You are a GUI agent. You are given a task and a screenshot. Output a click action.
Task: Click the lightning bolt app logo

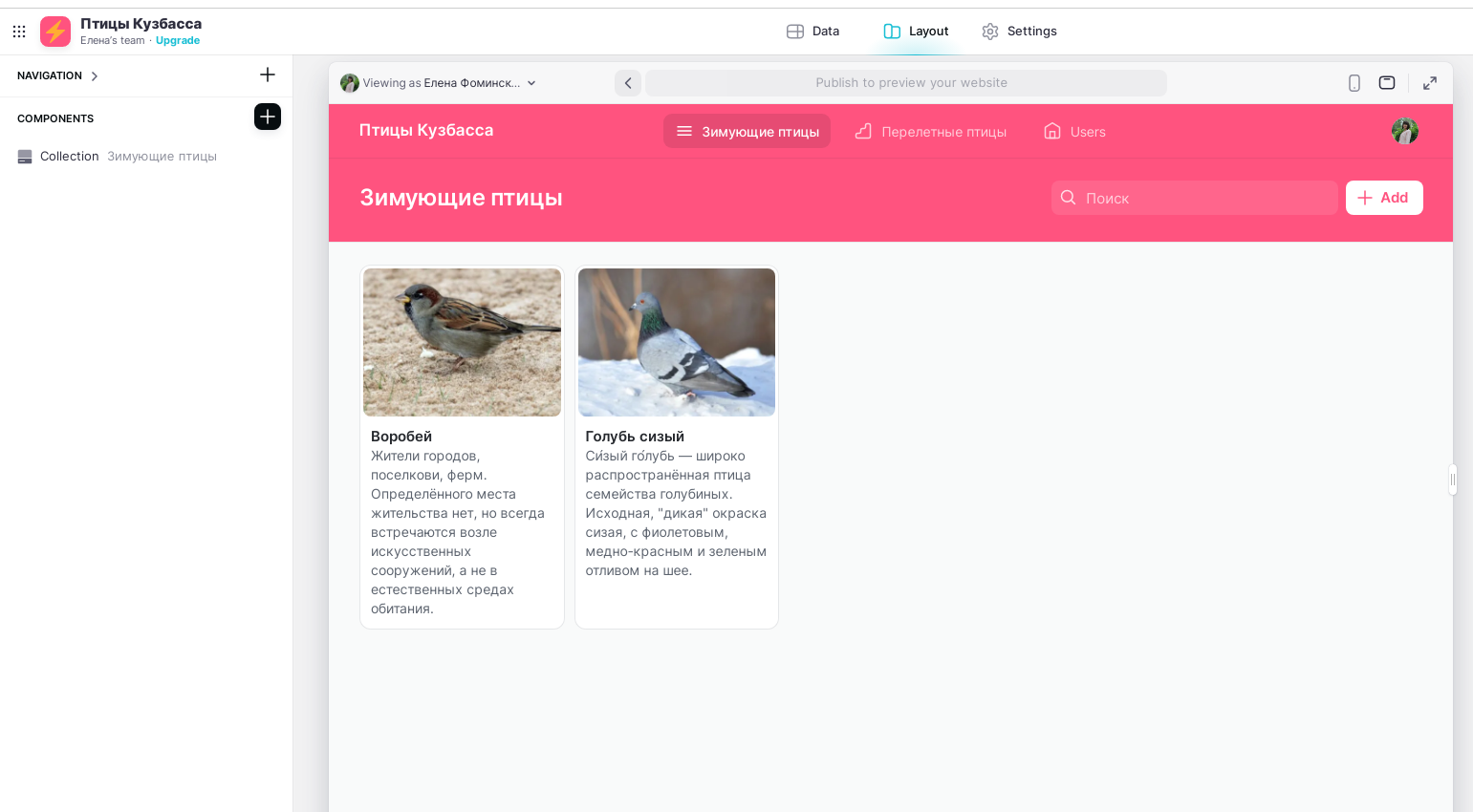55,32
